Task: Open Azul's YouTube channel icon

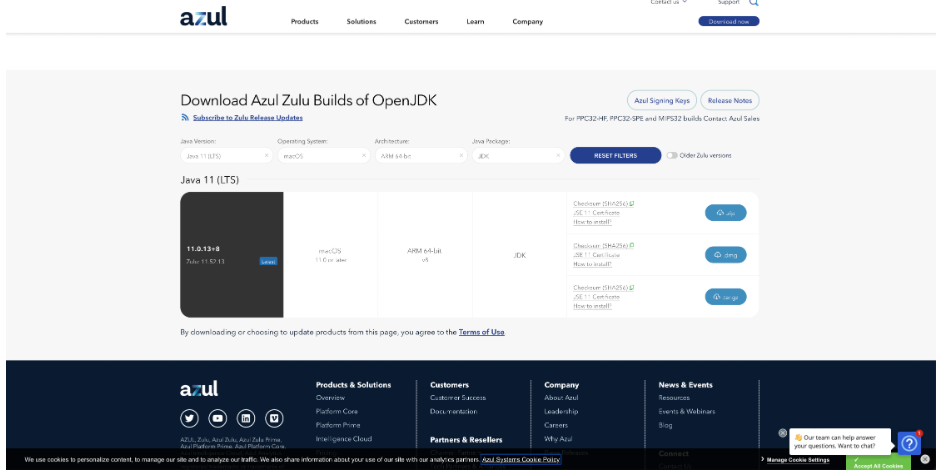Action: click(x=218, y=418)
